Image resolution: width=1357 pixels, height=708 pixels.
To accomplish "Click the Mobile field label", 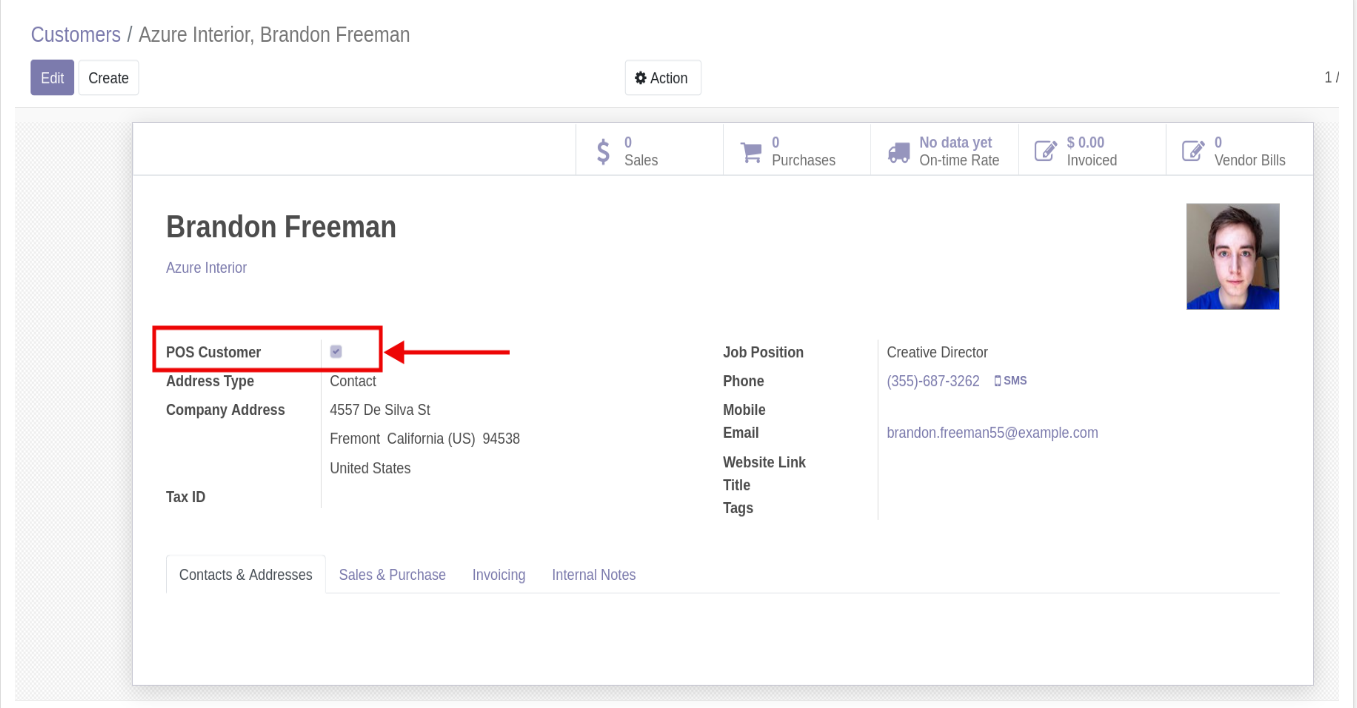I will pos(744,410).
